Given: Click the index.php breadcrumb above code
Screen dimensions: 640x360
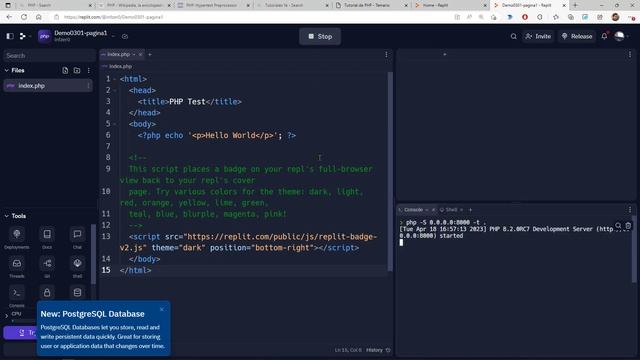Looking at the screenshot, I should (x=120, y=66).
